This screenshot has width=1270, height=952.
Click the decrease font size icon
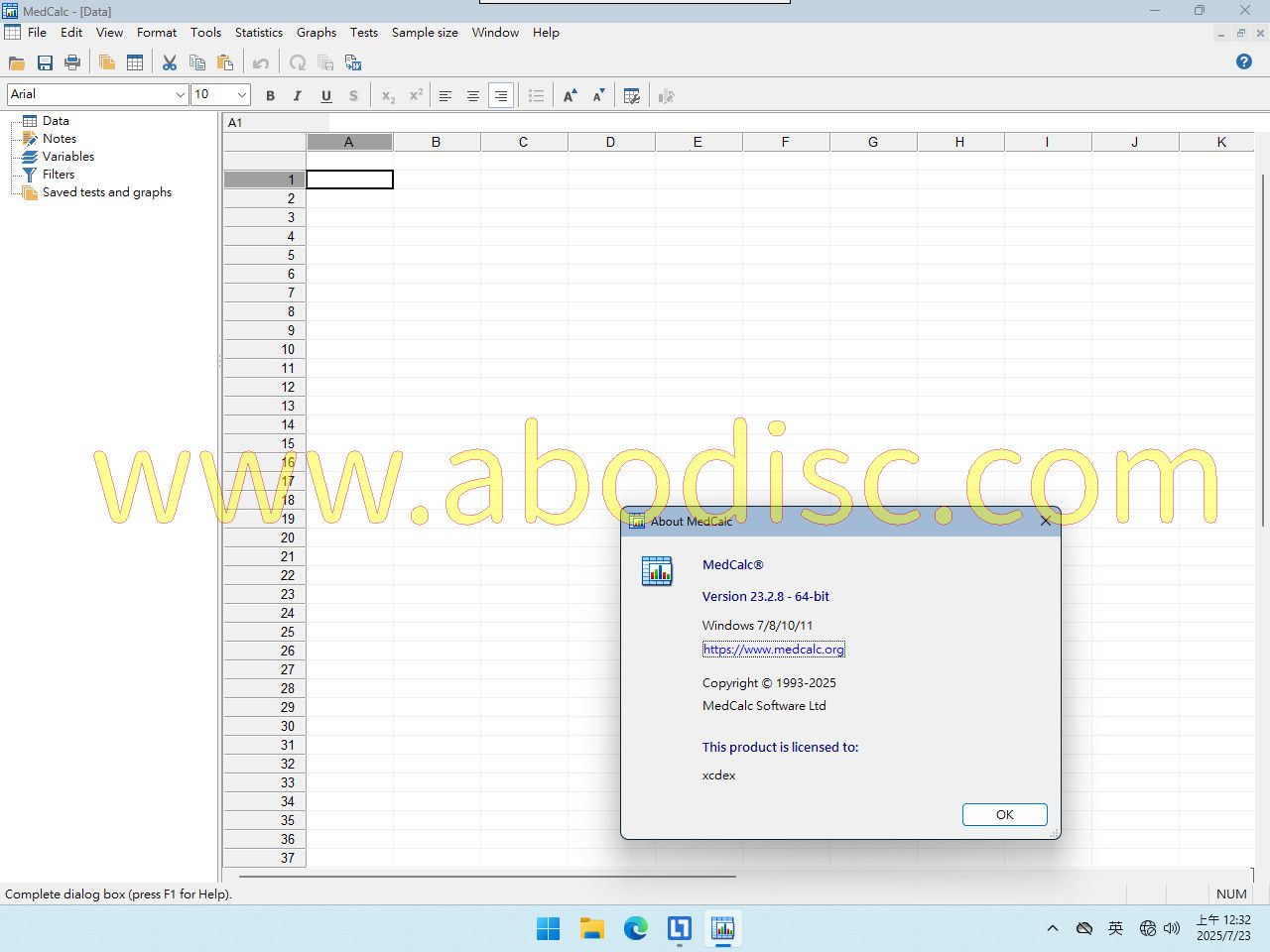tap(598, 96)
